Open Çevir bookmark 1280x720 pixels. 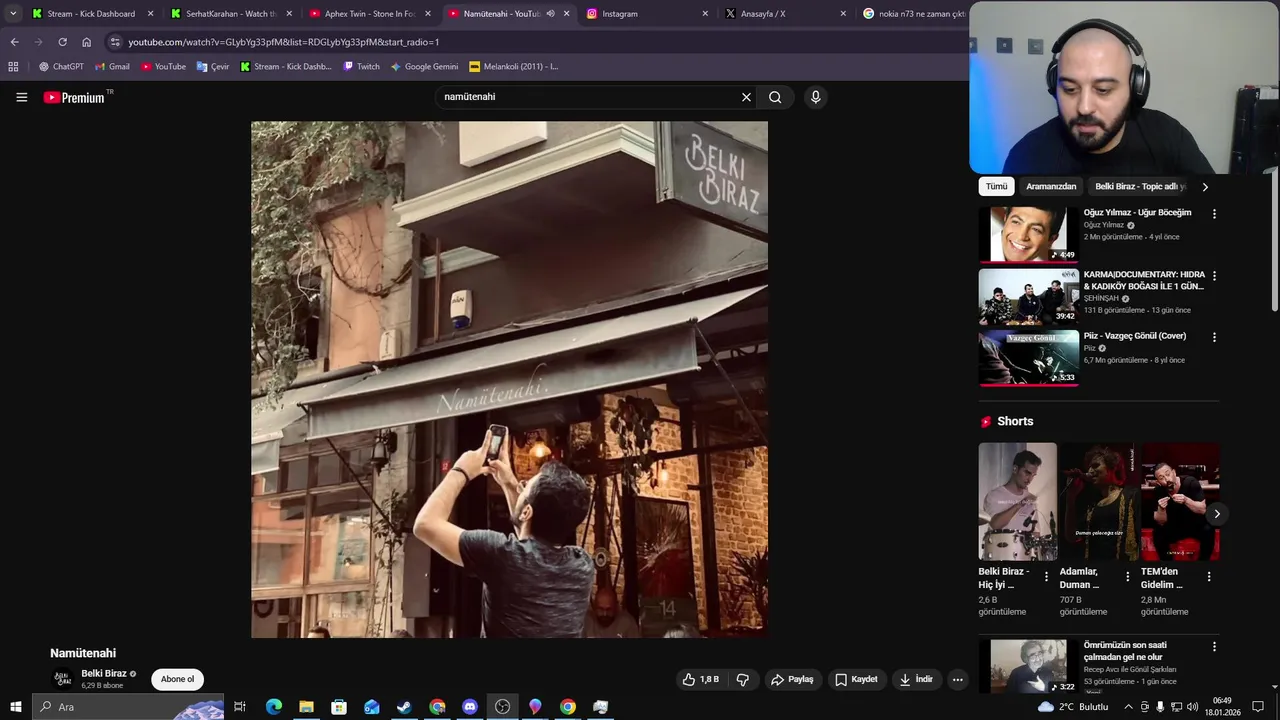[213, 67]
